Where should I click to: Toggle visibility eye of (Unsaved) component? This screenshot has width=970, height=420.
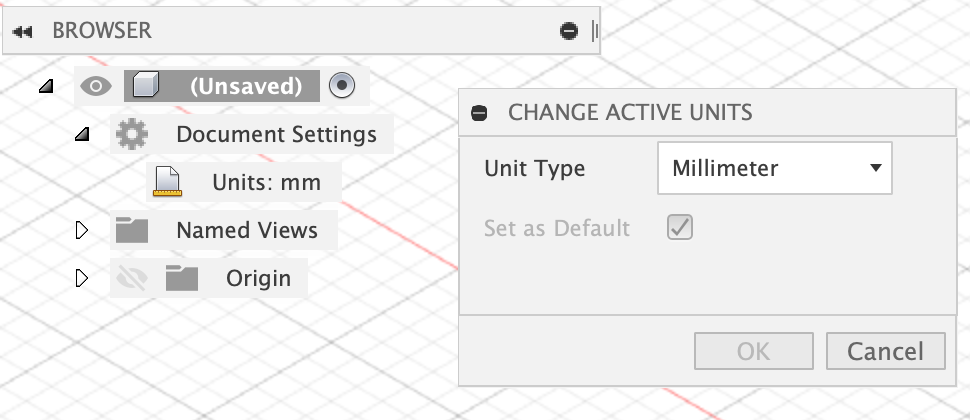tap(96, 86)
